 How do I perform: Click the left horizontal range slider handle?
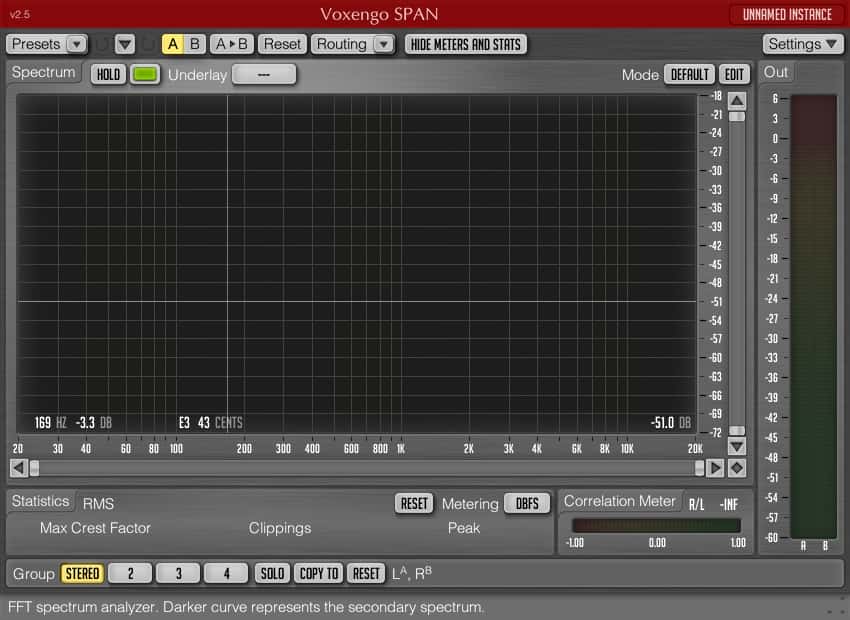pyautogui.click(x=34, y=468)
